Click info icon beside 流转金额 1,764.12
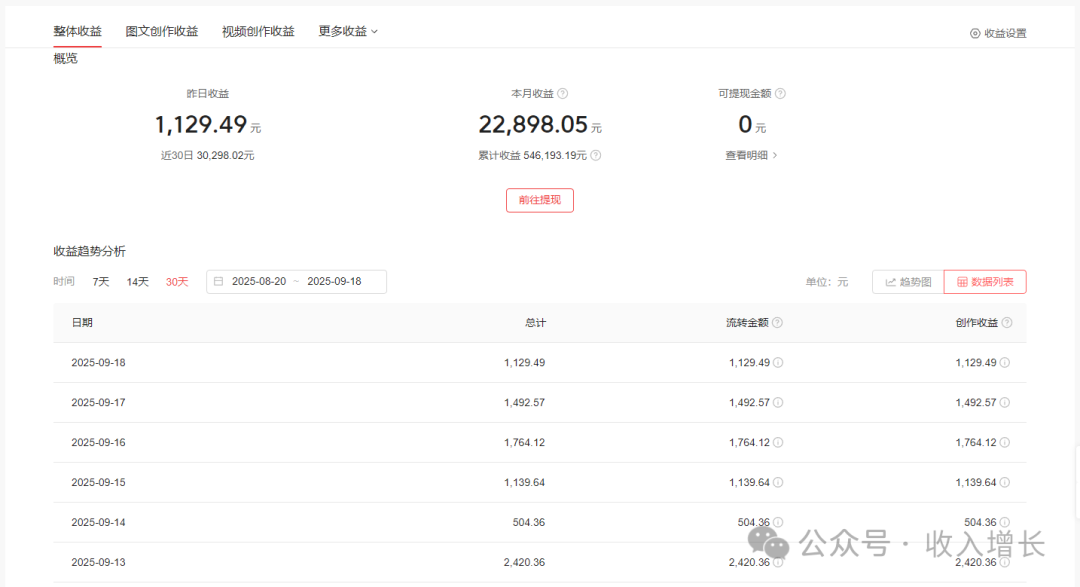1080x587 pixels. coord(778,442)
